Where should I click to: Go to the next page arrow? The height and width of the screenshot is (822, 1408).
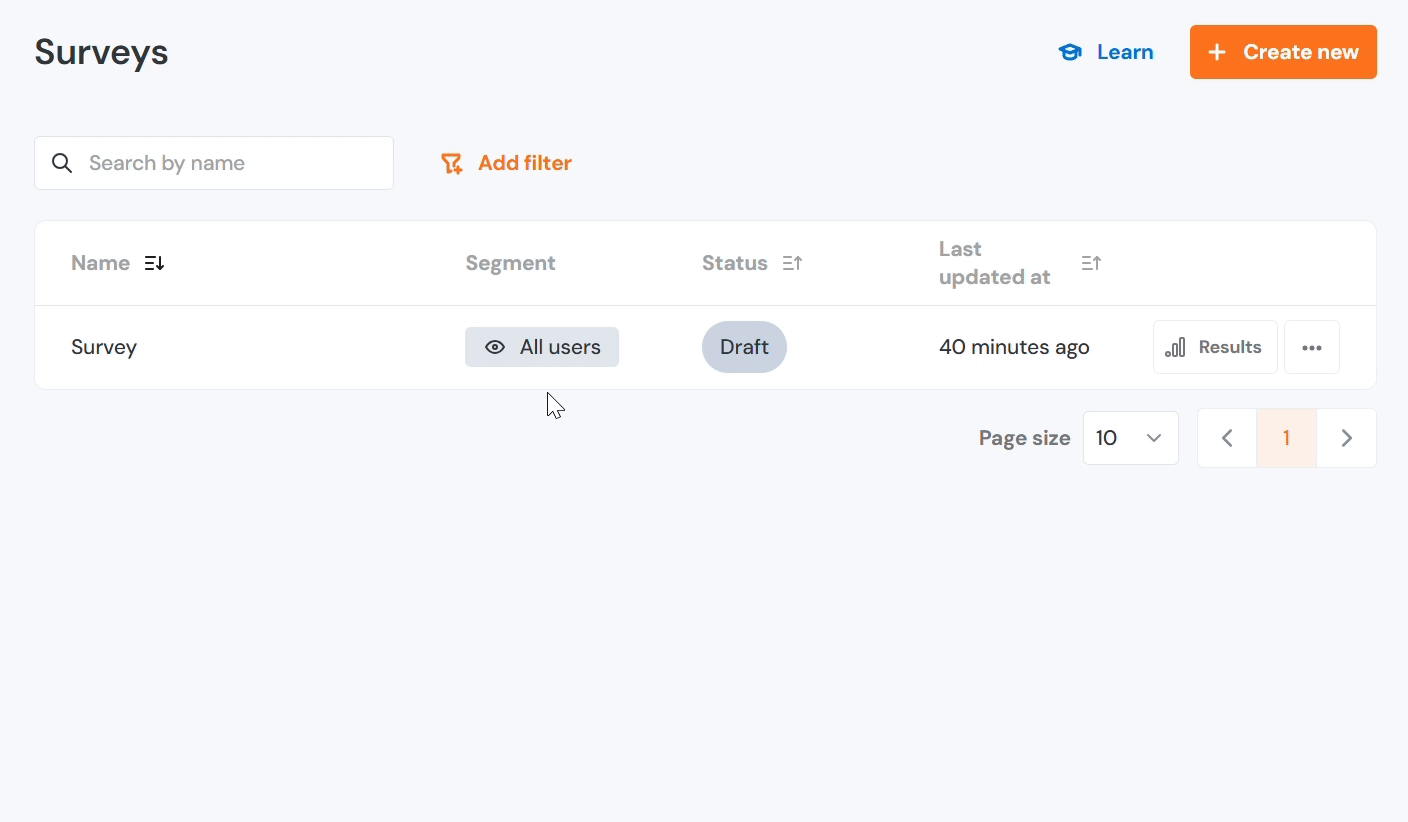(1346, 438)
